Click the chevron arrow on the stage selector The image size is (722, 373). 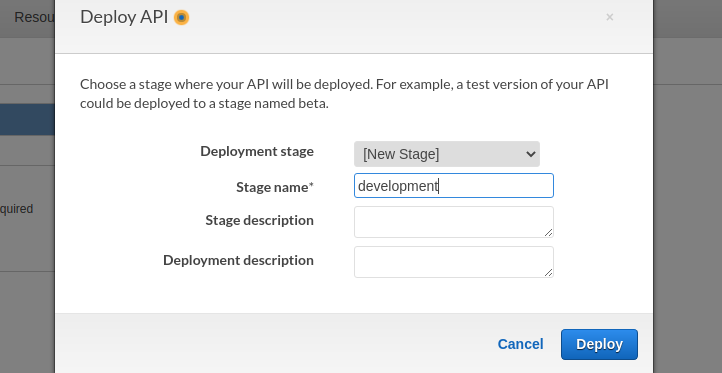pos(530,154)
